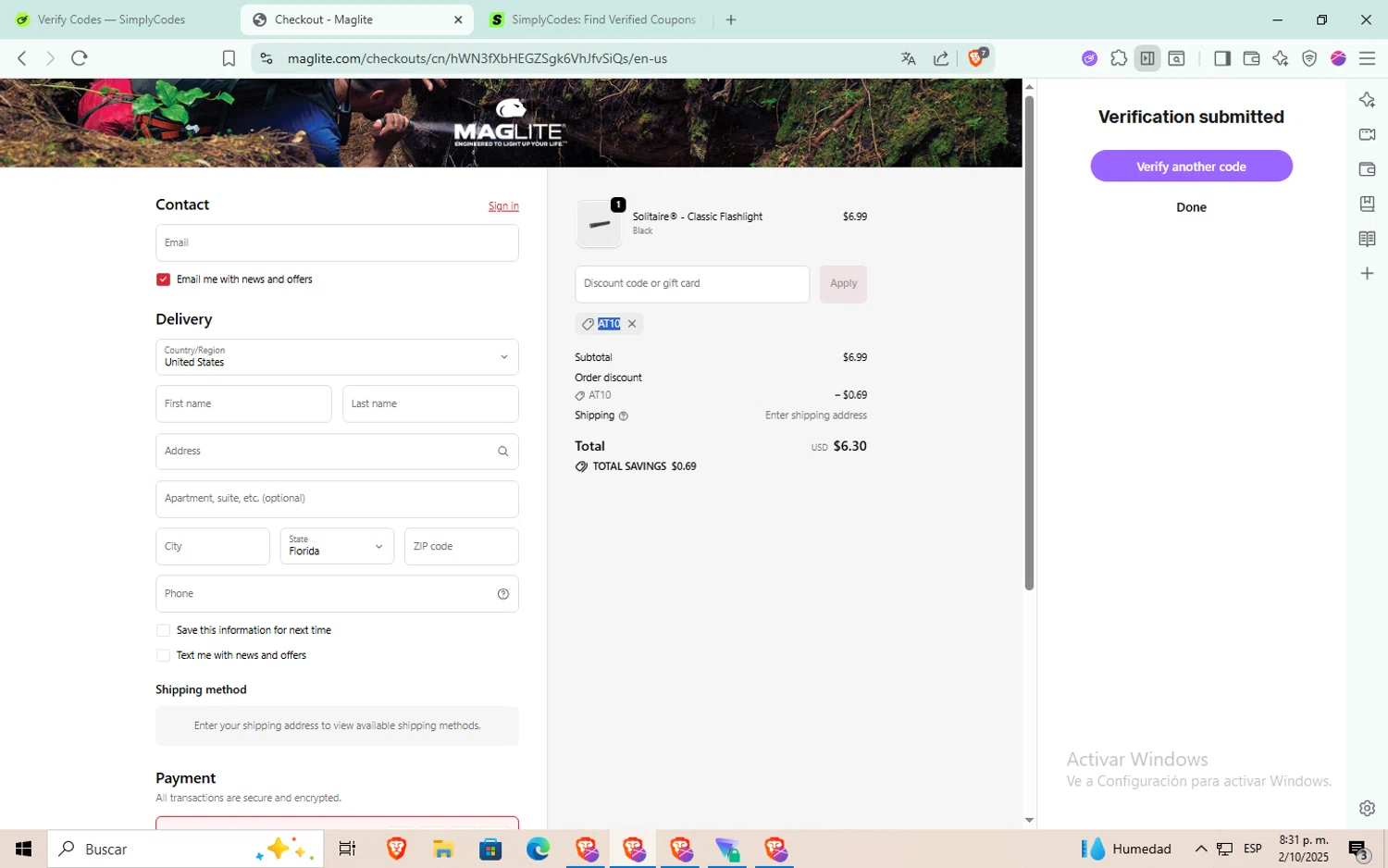Click Apartment, suite, etc. field

[x=337, y=499]
